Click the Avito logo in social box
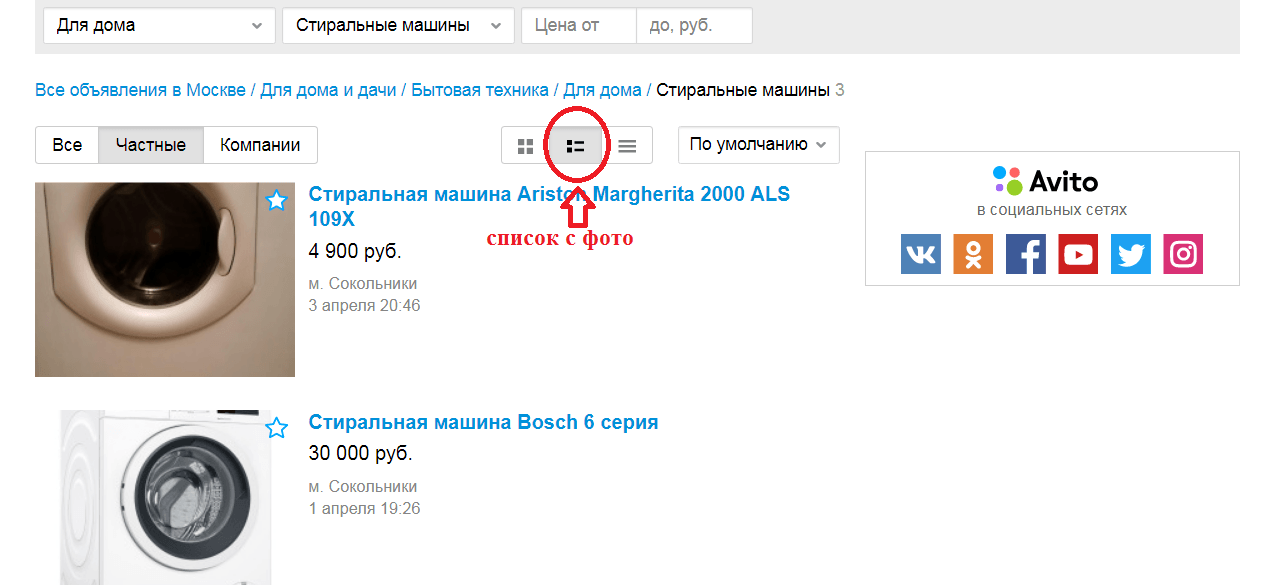Screen dimensions: 1268x585 pos(1046,181)
